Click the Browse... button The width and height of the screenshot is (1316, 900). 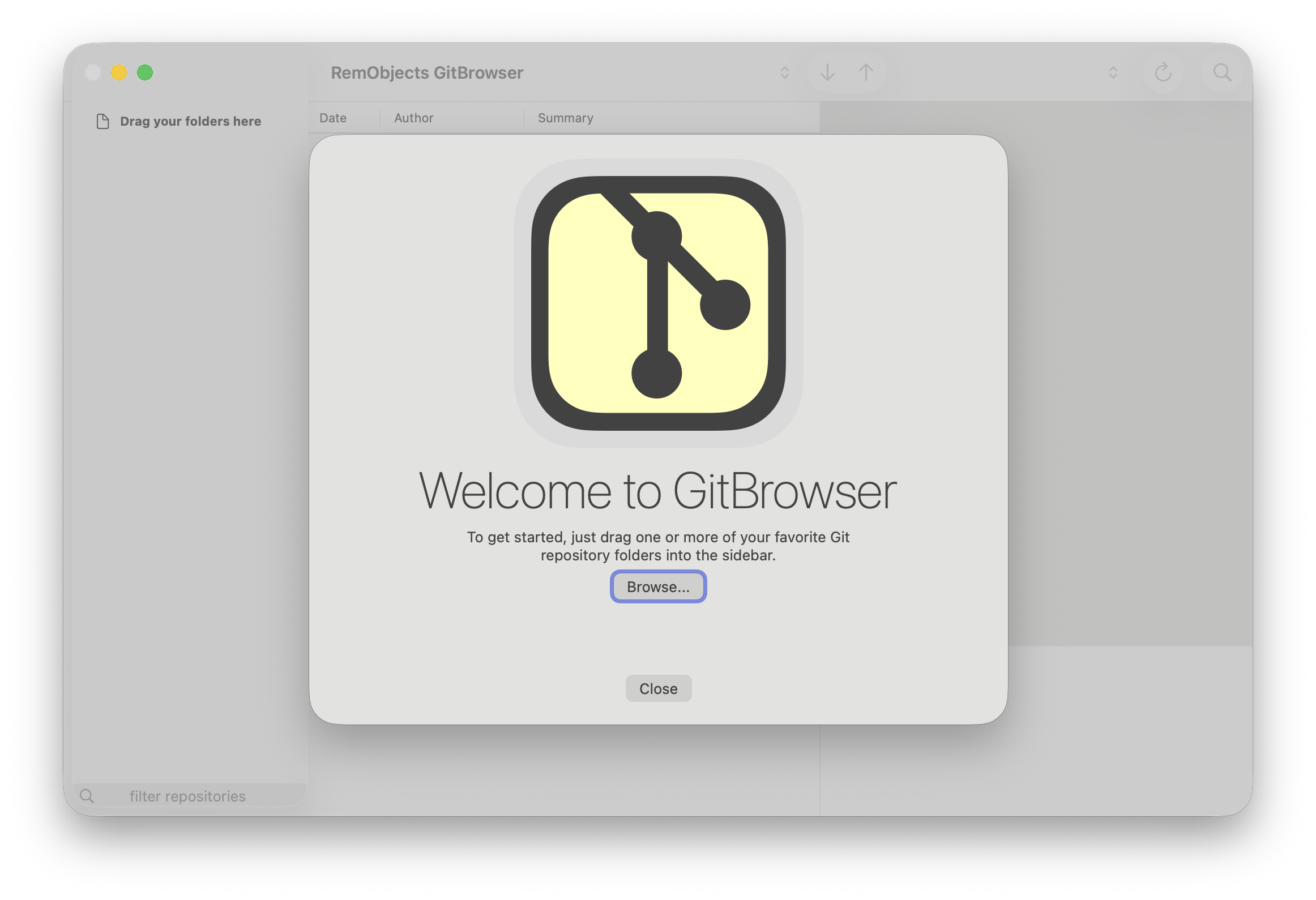[658, 586]
